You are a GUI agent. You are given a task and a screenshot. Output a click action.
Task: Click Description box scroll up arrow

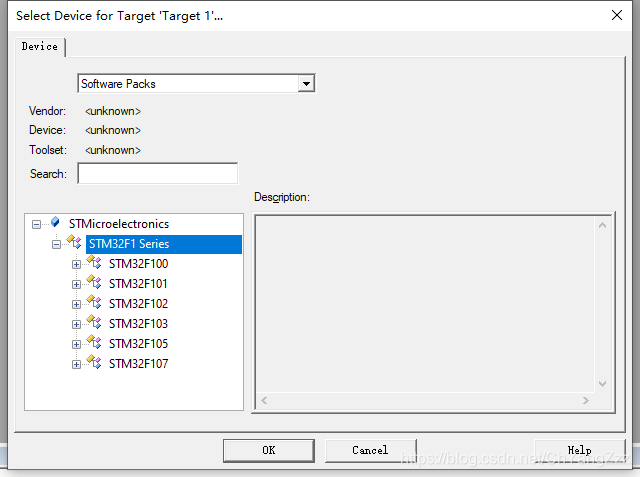click(x=602, y=225)
